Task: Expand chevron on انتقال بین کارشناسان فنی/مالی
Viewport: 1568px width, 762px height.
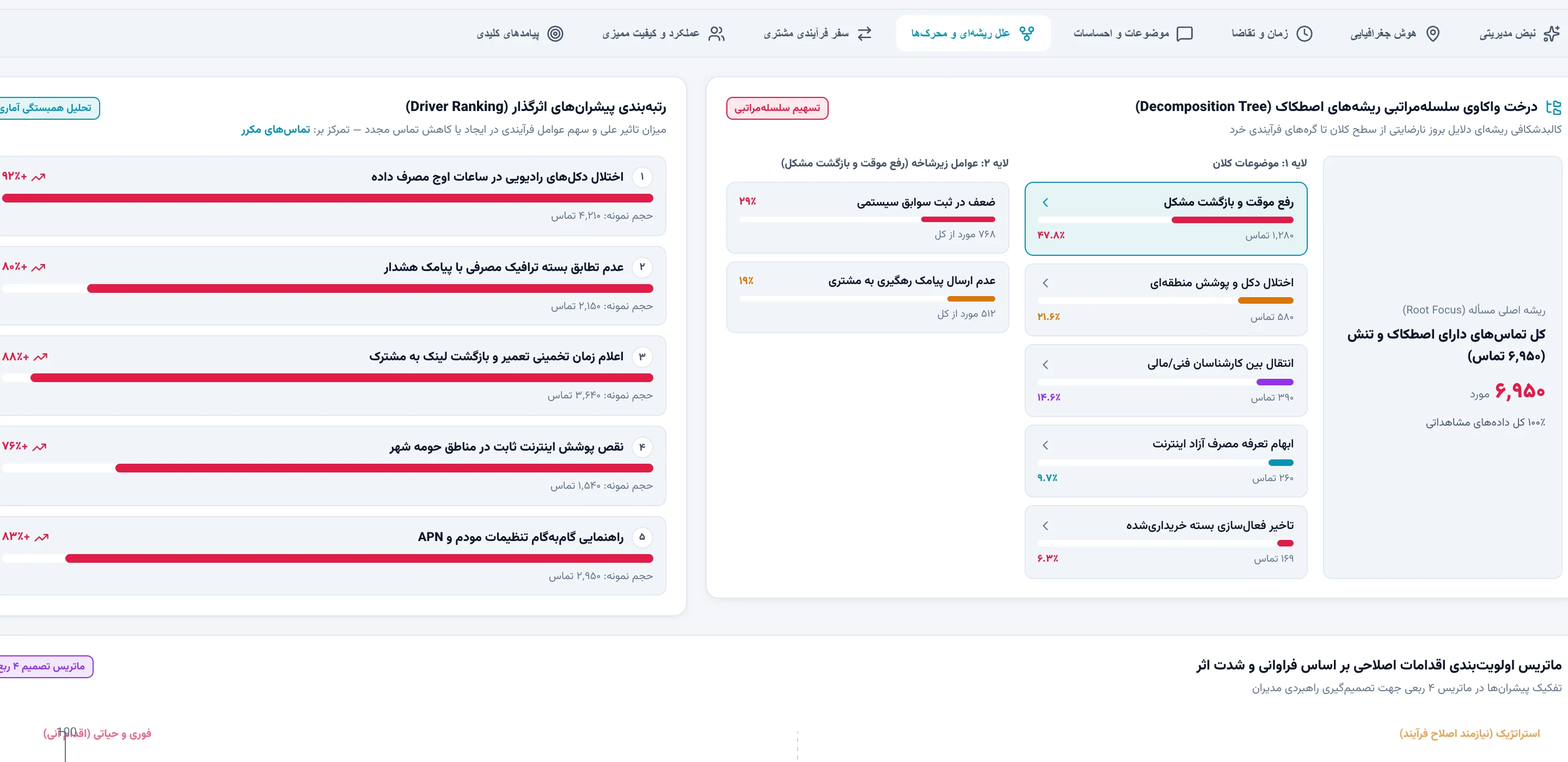Action: click(x=1045, y=365)
